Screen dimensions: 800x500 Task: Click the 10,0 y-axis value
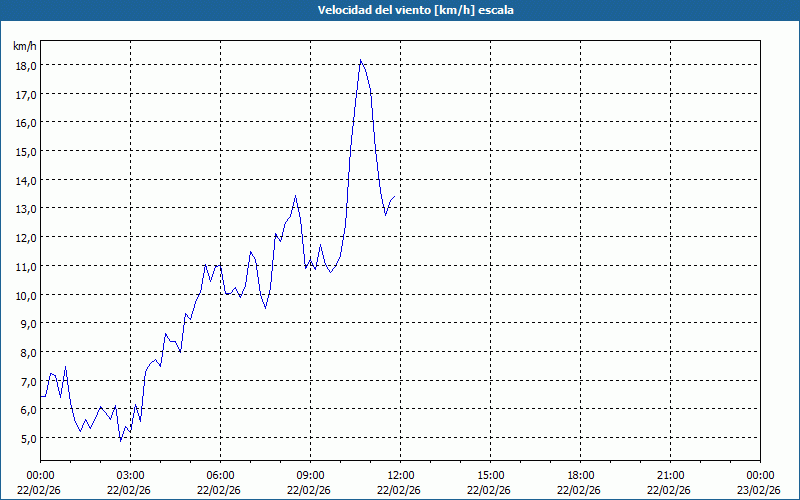coord(25,295)
